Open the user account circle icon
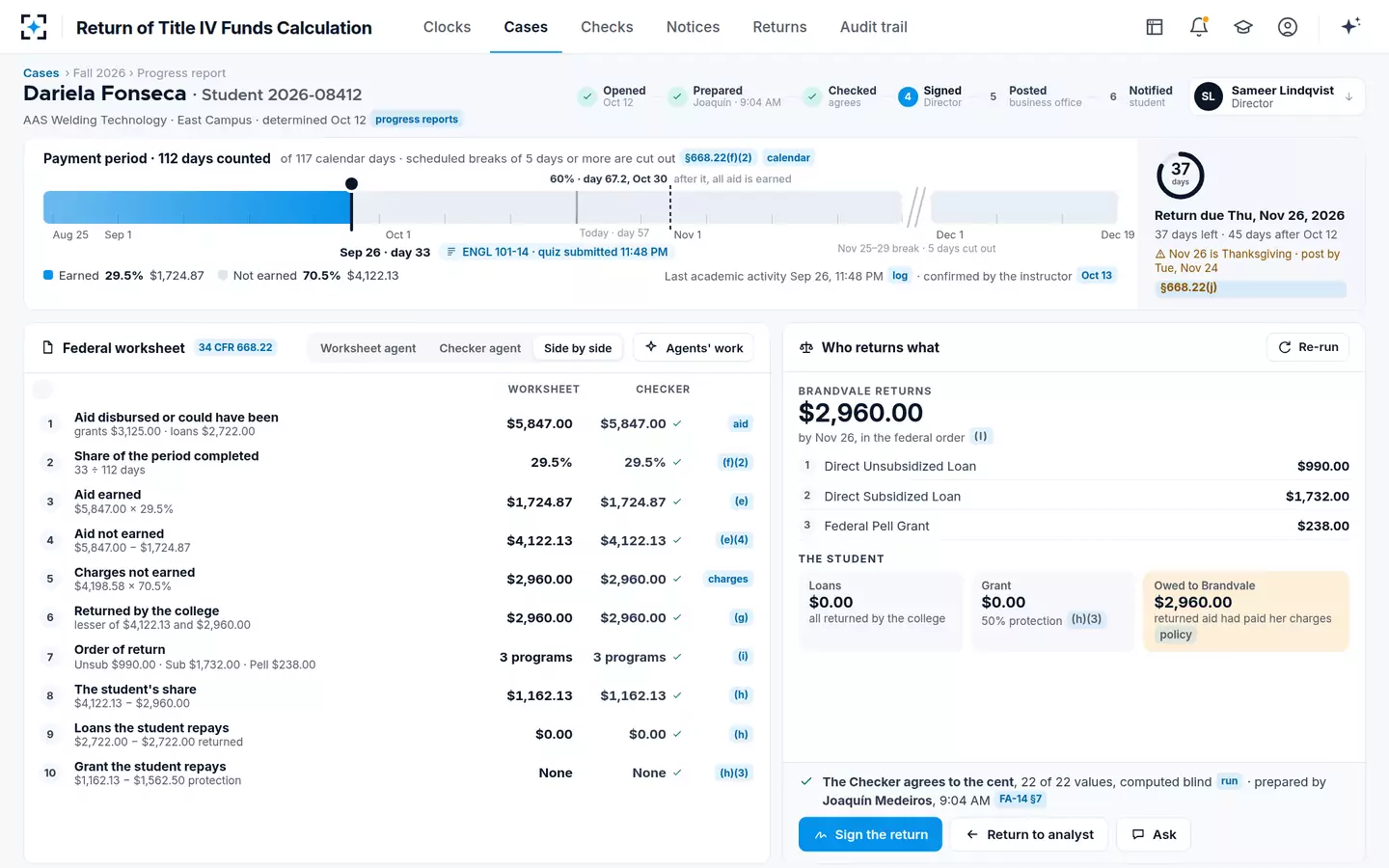1389x868 pixels. click(1288, 27)
